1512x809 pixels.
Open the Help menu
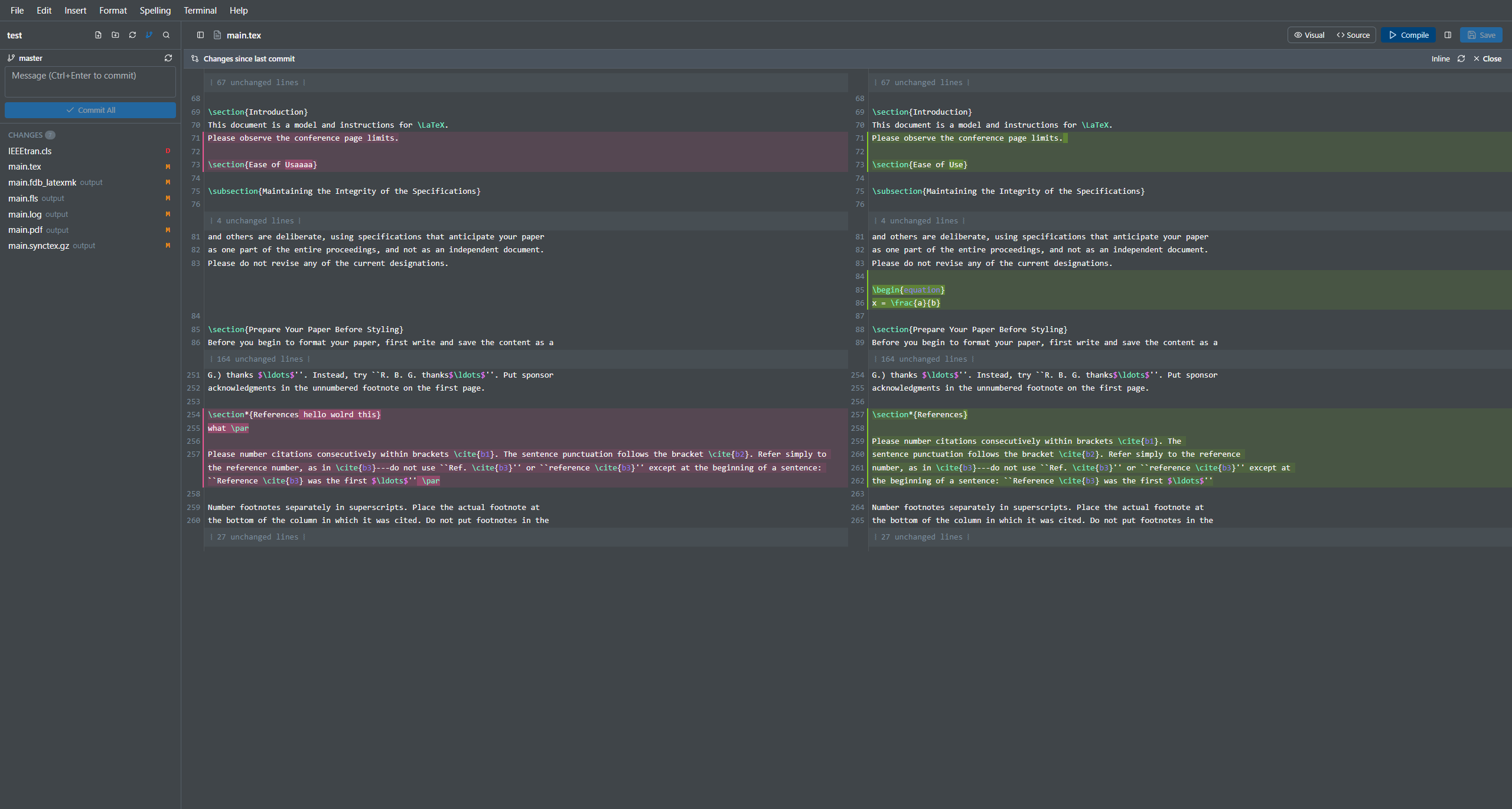pyautogui.click(x=239, y=10)
